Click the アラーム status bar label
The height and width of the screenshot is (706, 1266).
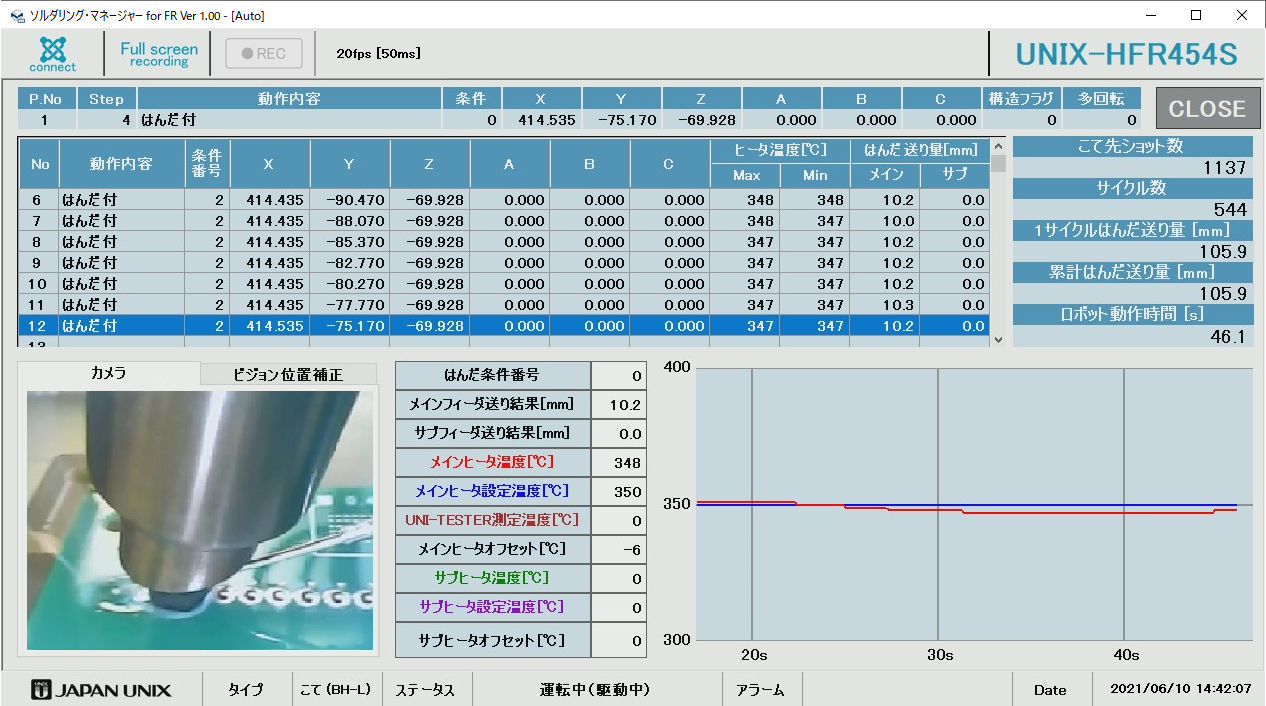[x=760, y=690]
